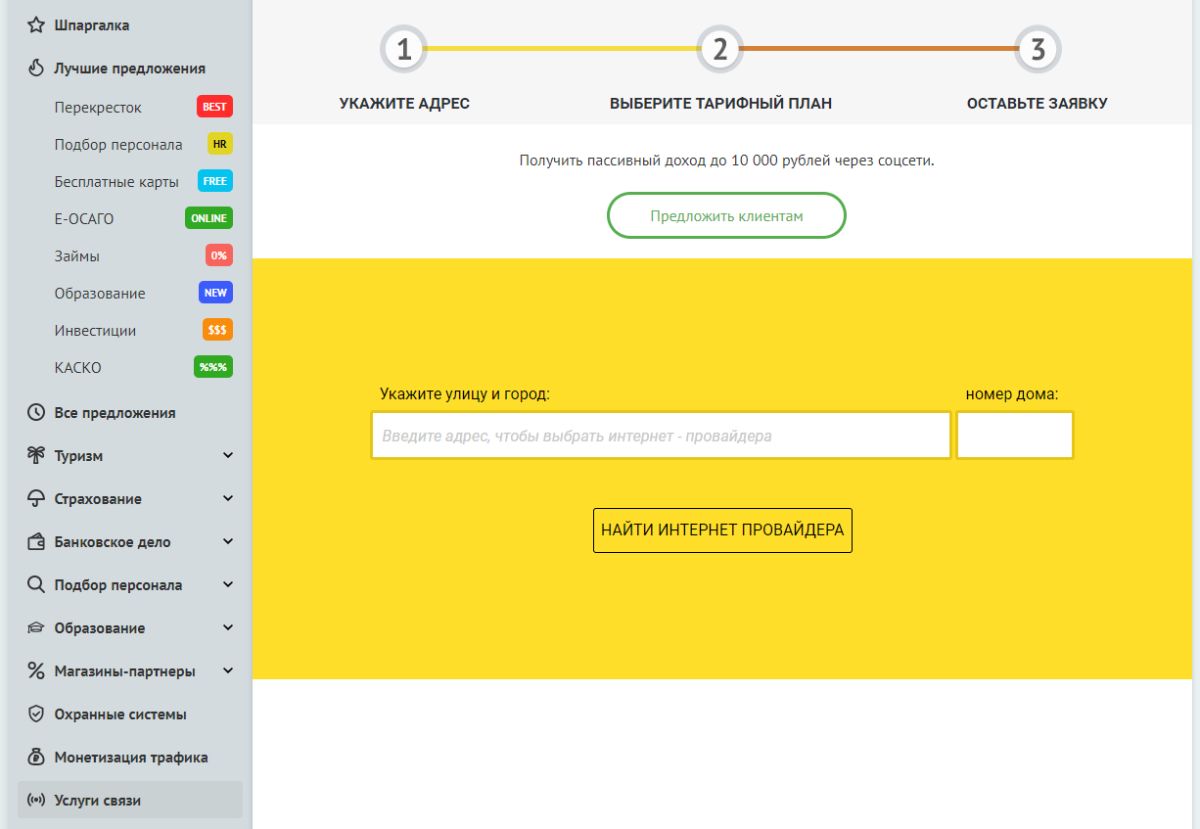The image size is (1200, 829).
Task: Open the Перекресток offer
Action: [x=98, y=107]
